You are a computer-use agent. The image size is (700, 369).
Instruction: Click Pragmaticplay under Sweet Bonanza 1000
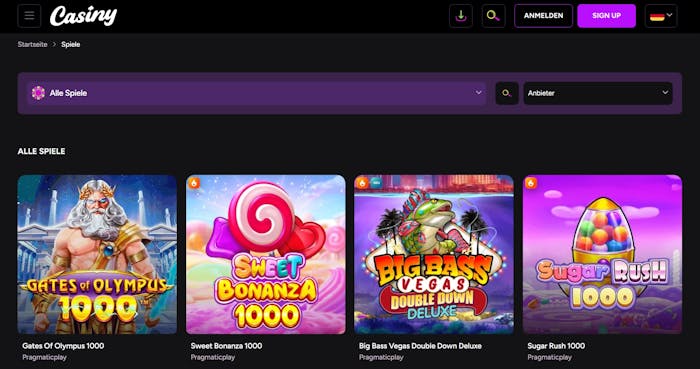(212, 357)
